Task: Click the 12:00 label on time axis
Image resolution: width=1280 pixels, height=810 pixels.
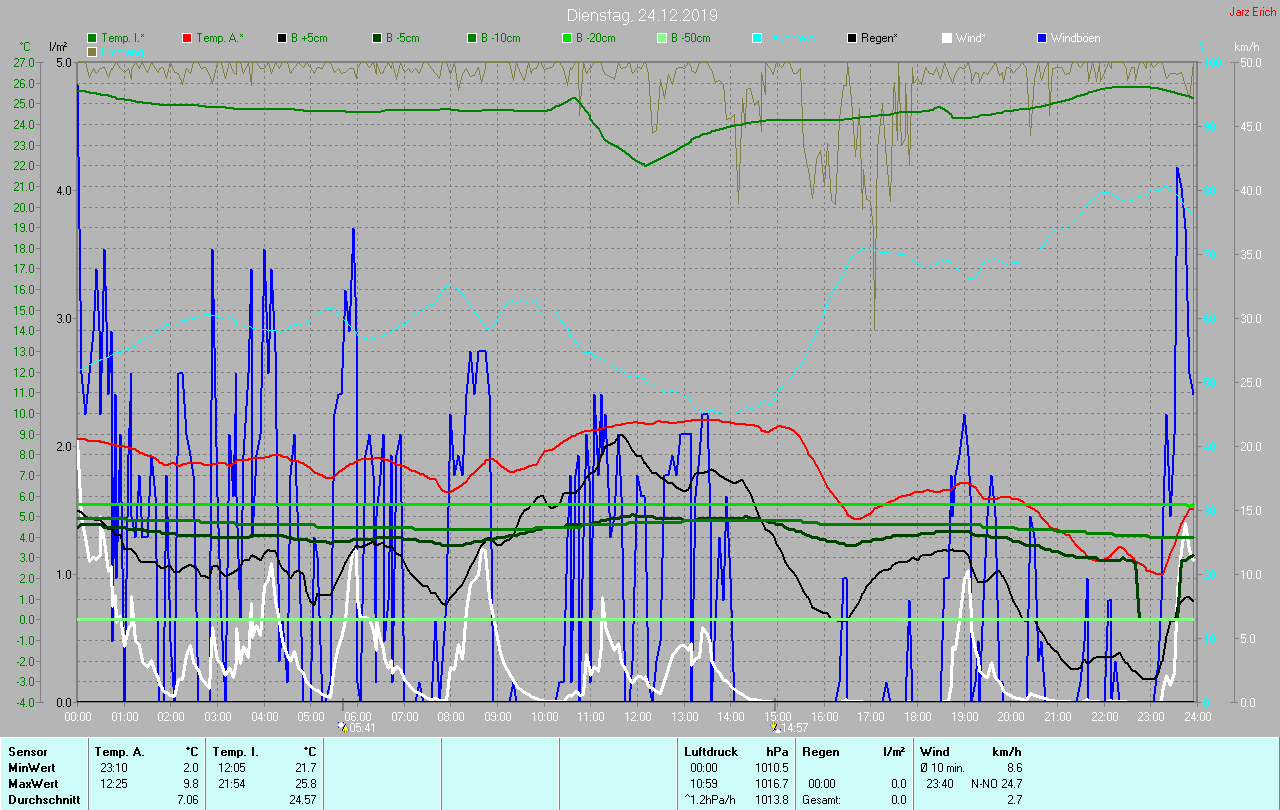Action: click(637, 716)
